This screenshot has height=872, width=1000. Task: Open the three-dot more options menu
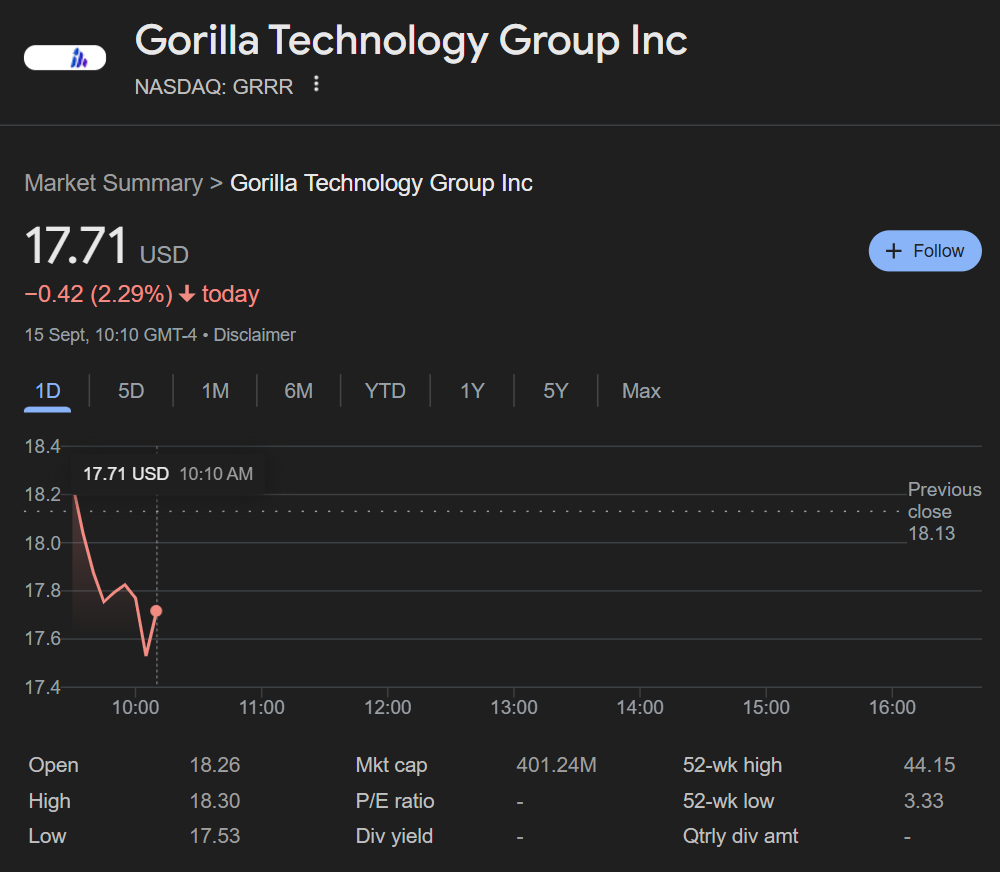pos(316,84)
